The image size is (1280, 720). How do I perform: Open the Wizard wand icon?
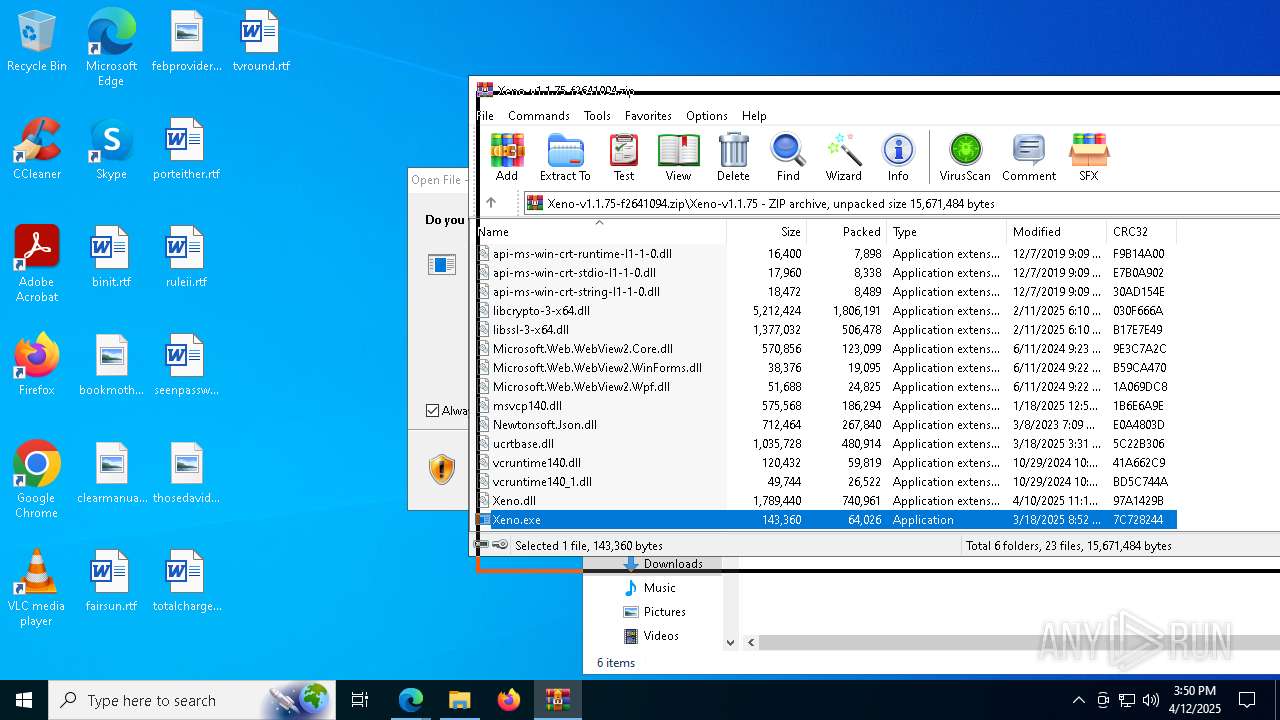tap(843, 158)
